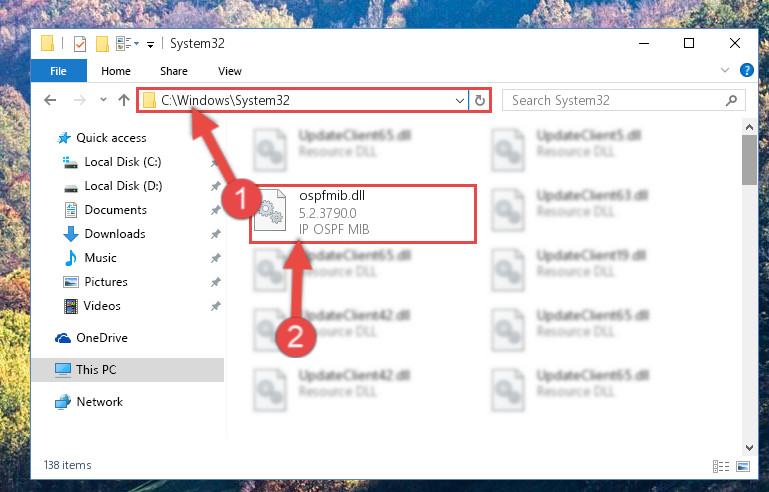
Task: Click the pin icon next to Music
Action: tap(215, 258)
